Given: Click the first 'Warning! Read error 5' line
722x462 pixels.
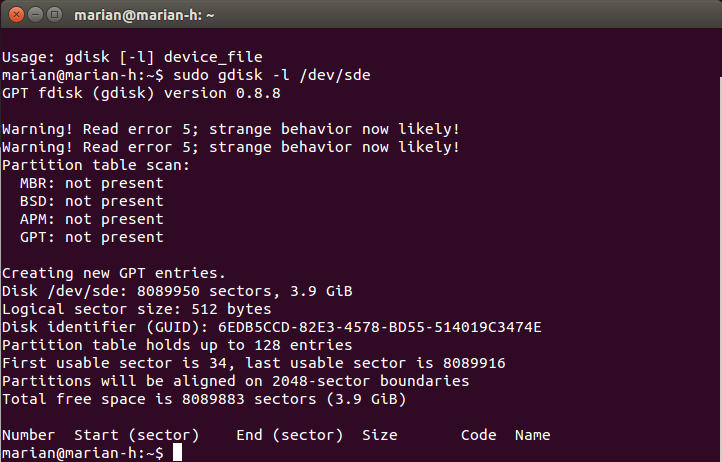Looking at the screenshot, I should click(x=231, y=129).
